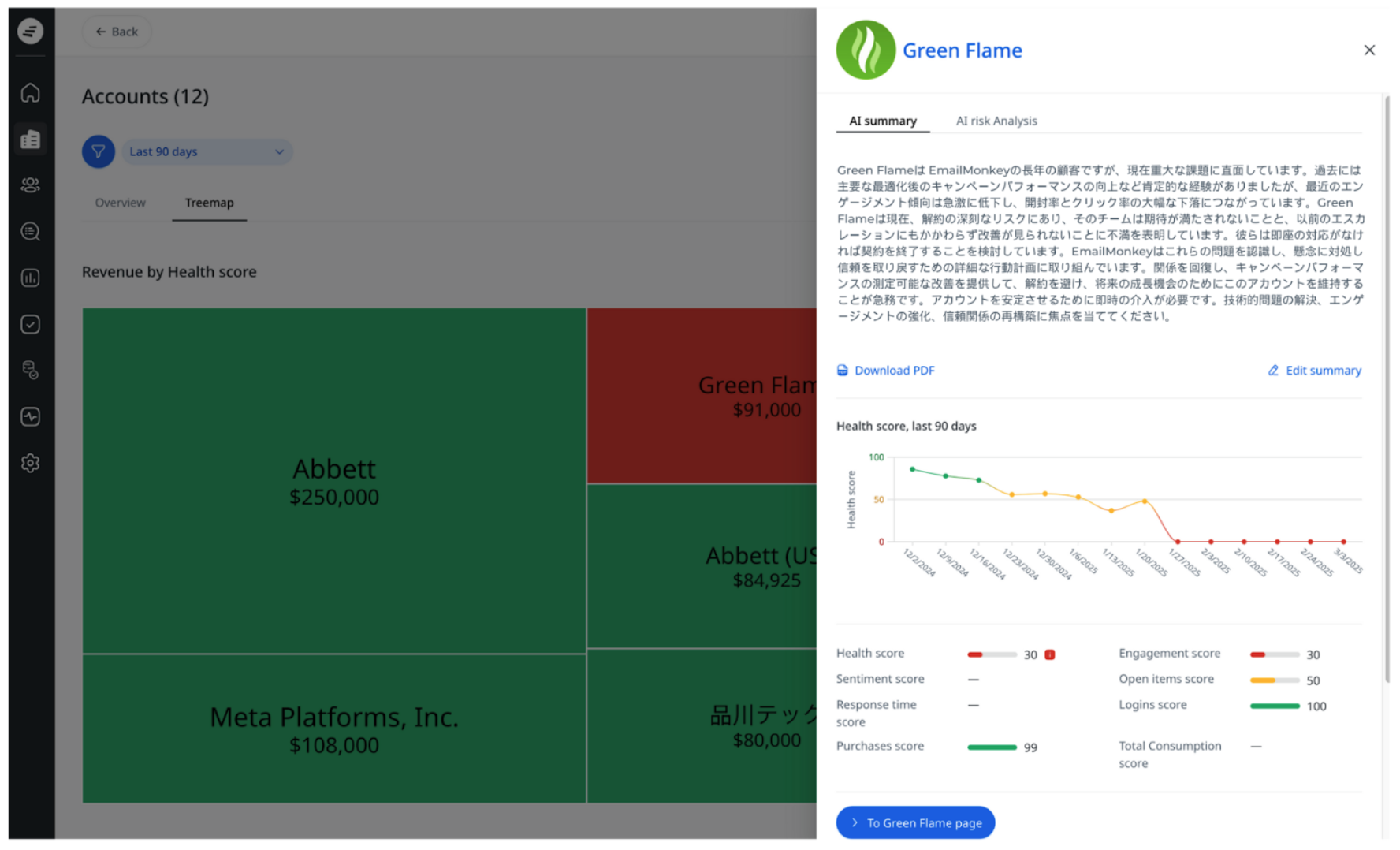Open the settings gear icon in sidebar

coord(30,463)
